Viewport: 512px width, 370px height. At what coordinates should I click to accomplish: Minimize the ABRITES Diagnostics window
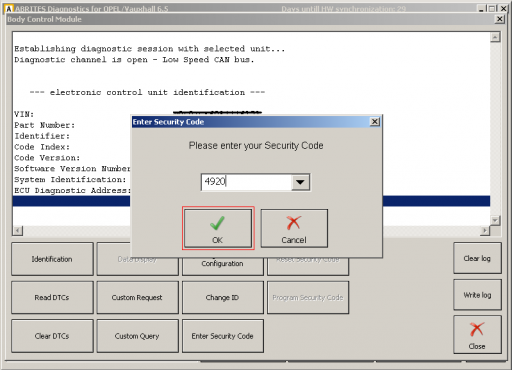(481, 9)
